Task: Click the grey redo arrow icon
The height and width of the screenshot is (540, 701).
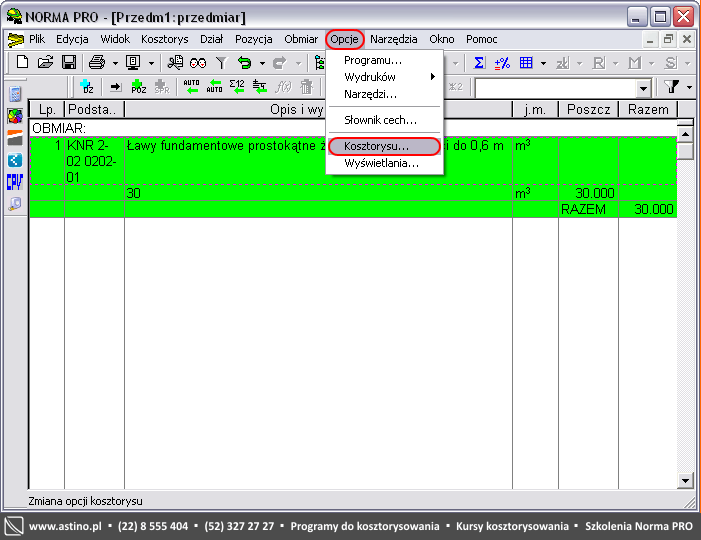Action: pos(279,63)
